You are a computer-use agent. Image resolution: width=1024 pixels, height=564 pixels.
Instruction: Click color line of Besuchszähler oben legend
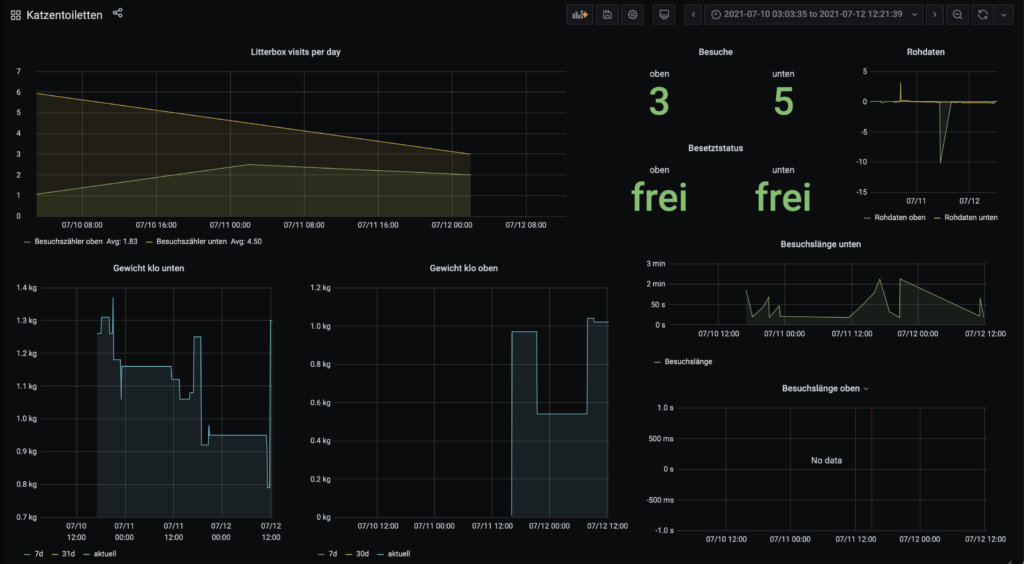(x=27, y=242)
